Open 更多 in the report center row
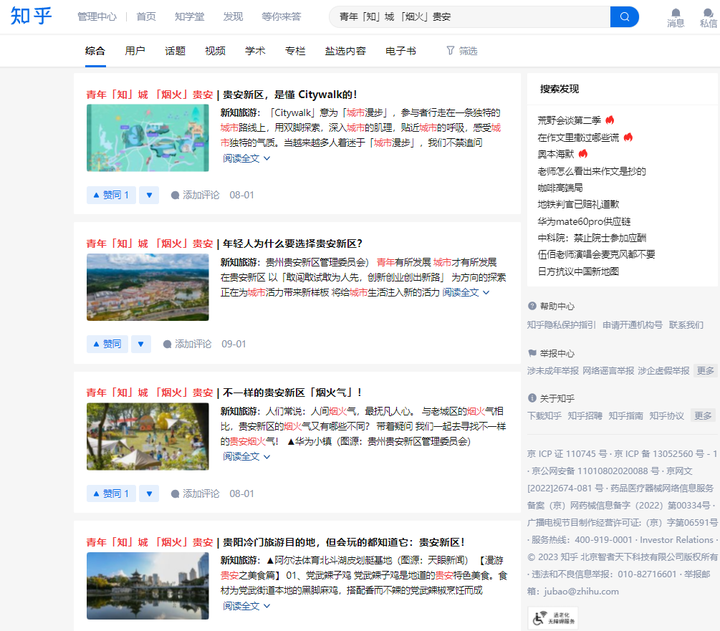 click(705, 371)
